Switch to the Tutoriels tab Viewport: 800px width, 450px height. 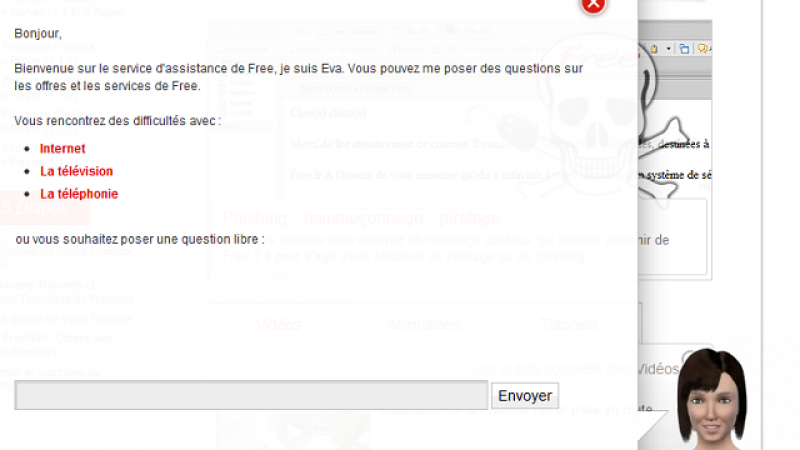pos(569,324)
